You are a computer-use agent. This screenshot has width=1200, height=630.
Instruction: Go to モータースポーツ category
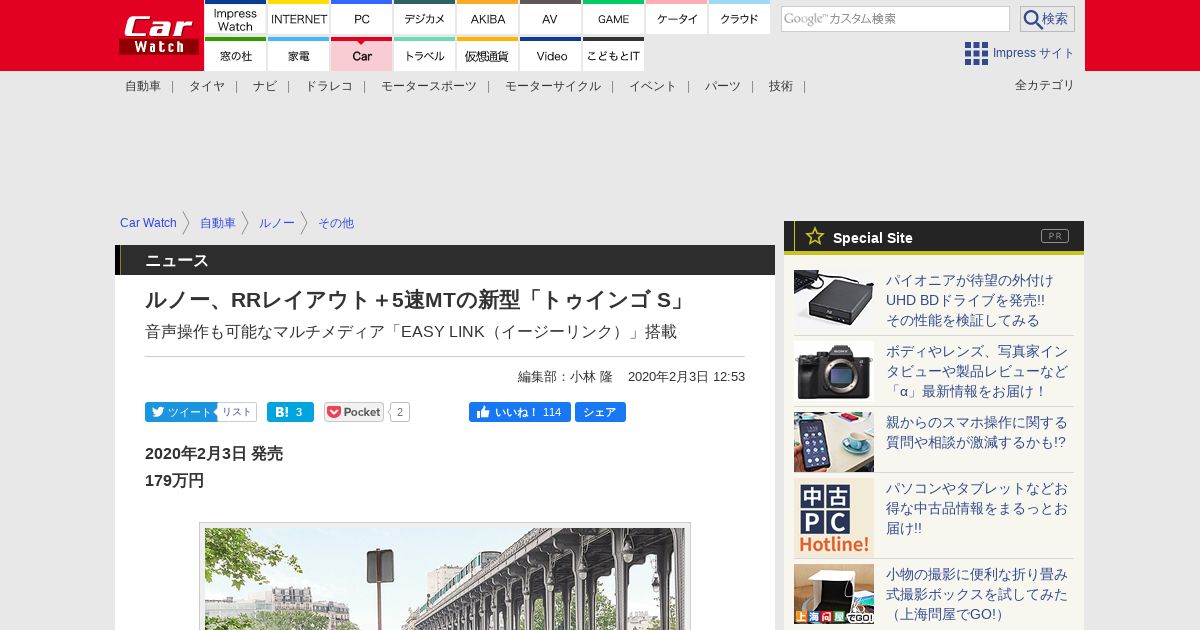click(429, 86)
